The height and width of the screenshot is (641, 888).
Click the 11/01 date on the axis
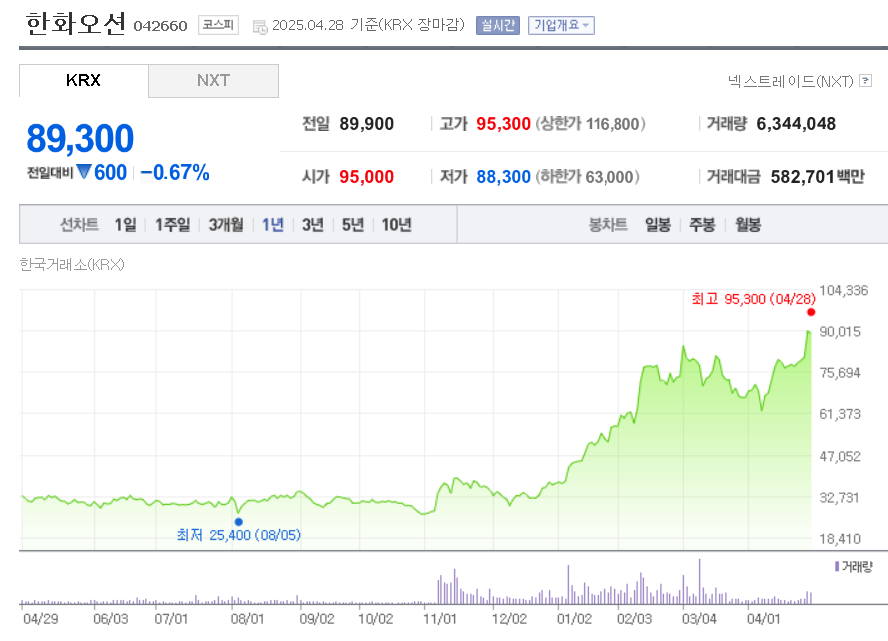[x=439, y=619]
